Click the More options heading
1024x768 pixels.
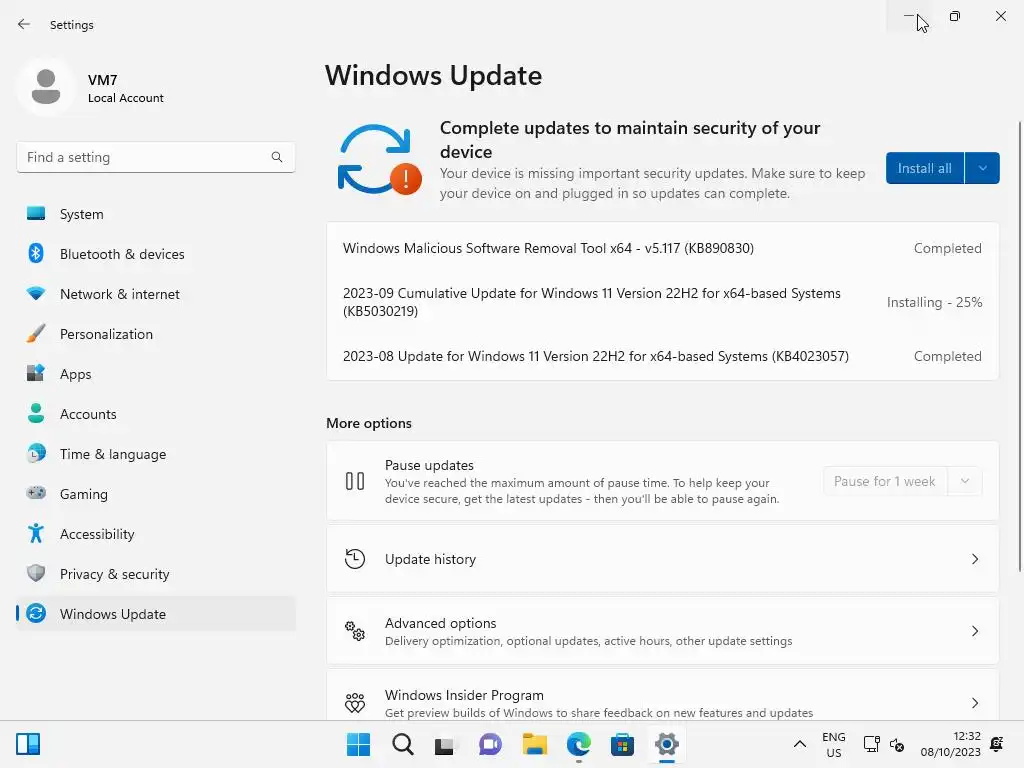pyautogui.click(x=369, y=423)
